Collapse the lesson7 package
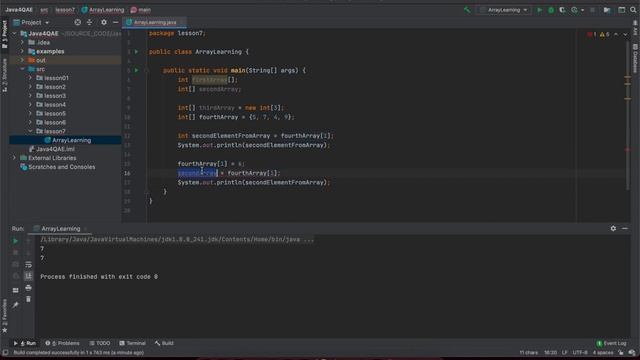This screenshot has width=640, height=360. pos(30,131)
